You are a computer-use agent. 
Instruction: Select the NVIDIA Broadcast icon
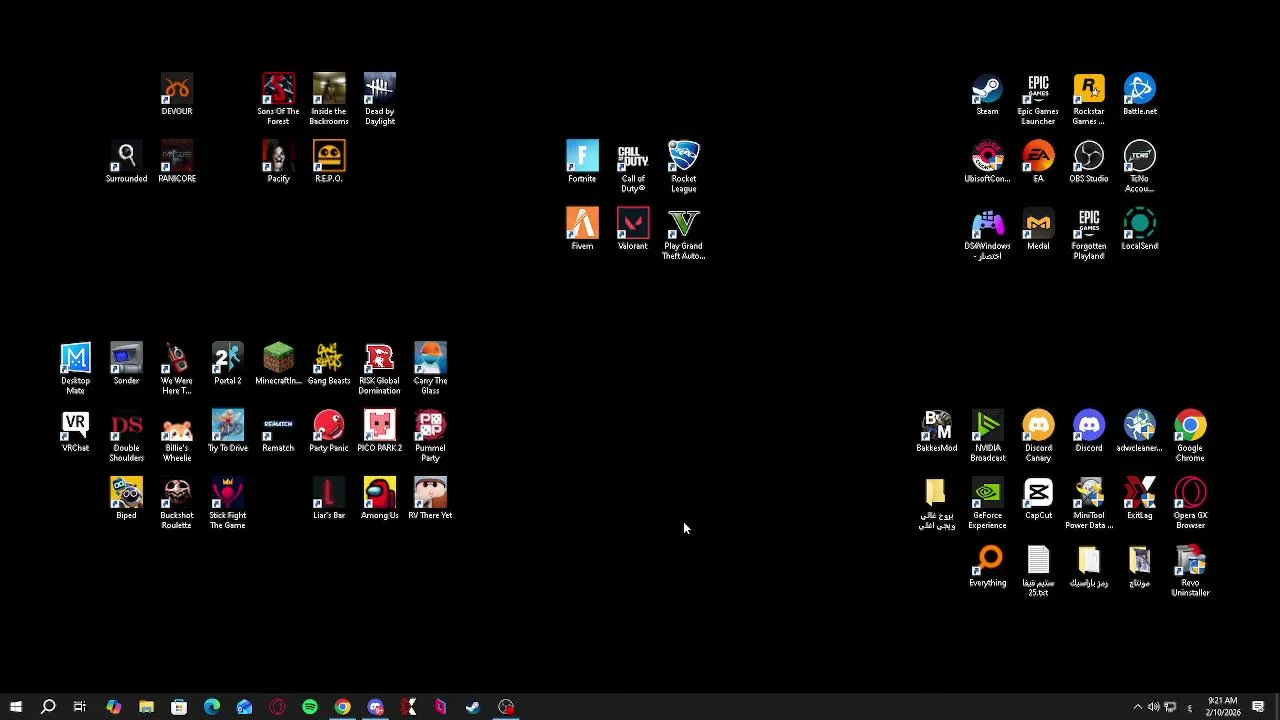[987, 436]
